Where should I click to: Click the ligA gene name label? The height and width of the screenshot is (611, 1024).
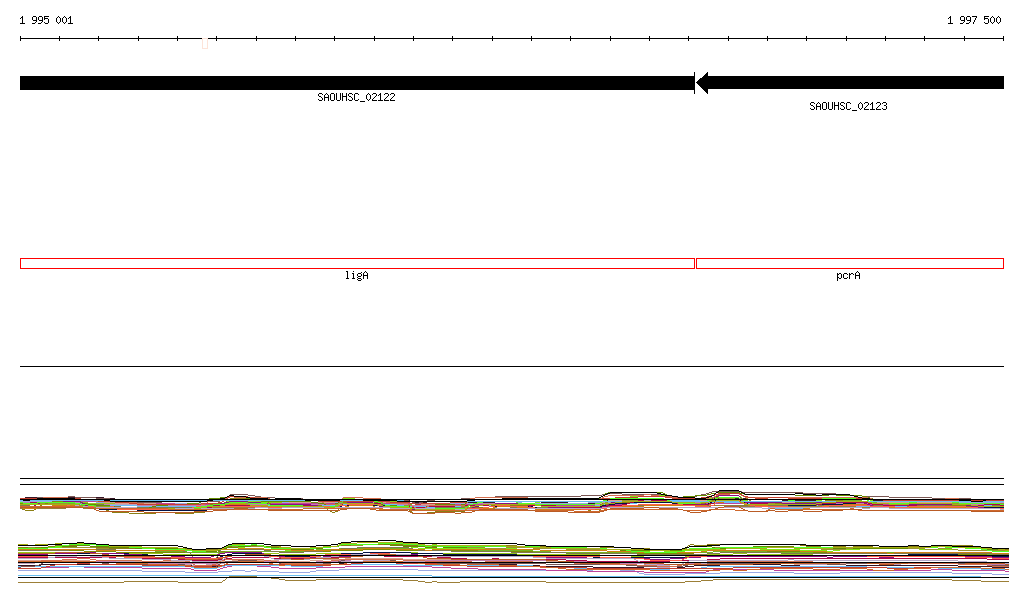click(x=357, y=275)
